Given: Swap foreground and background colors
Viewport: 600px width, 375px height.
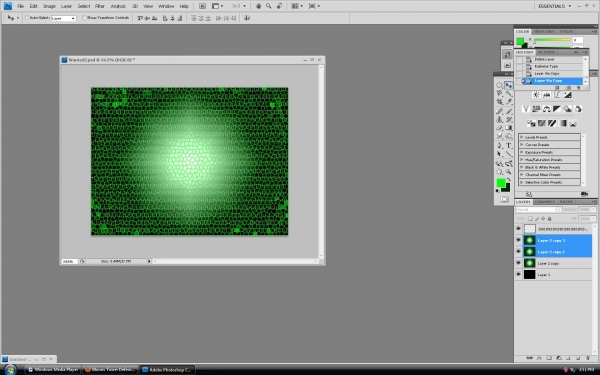Looking at the screenshot, I should click(509, 179).
